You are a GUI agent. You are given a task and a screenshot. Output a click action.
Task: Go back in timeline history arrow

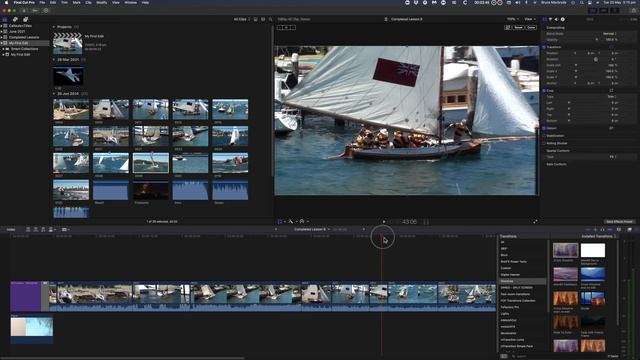click(276, 229)
